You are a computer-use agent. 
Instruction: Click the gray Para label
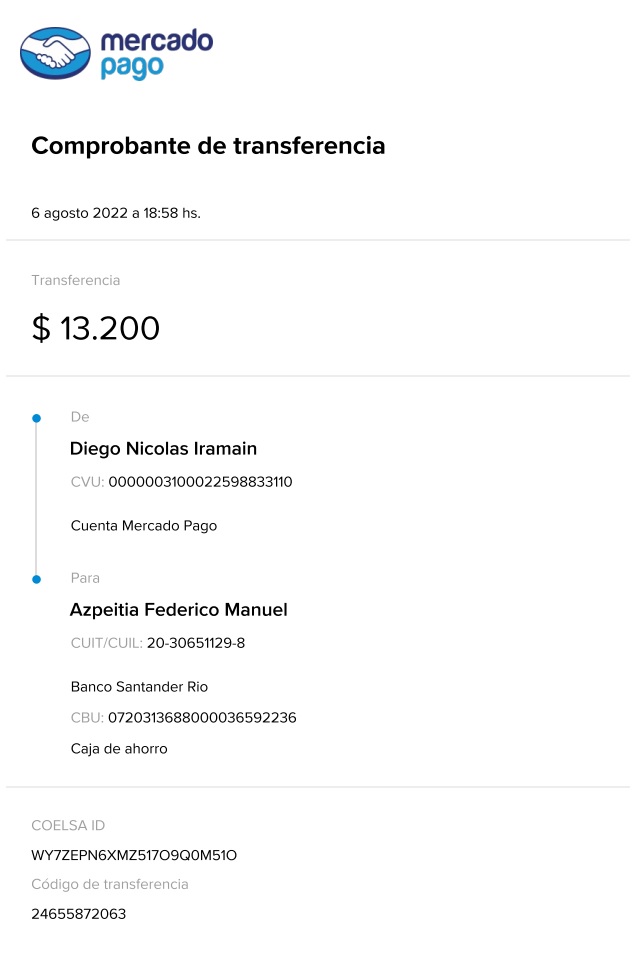tap(85, 578)
